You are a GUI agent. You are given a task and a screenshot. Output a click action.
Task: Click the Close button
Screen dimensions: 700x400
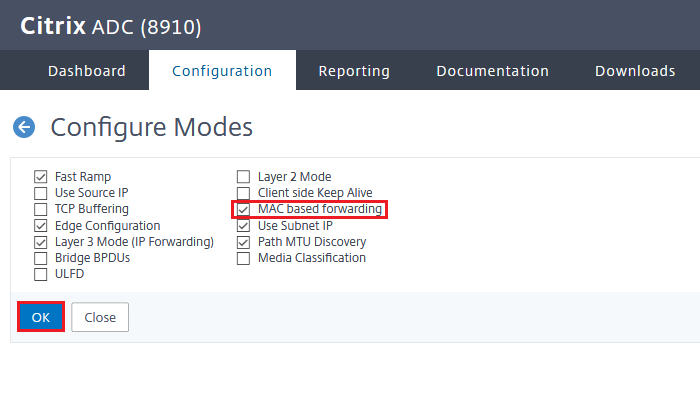click(100, 317)
